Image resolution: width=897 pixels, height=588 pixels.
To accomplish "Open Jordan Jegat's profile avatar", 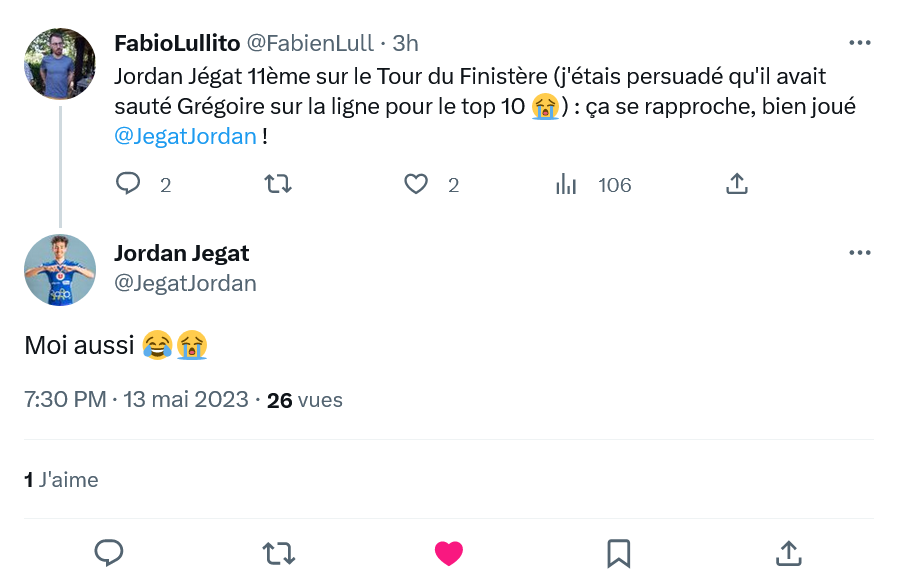I will click(x=60, y=270).
